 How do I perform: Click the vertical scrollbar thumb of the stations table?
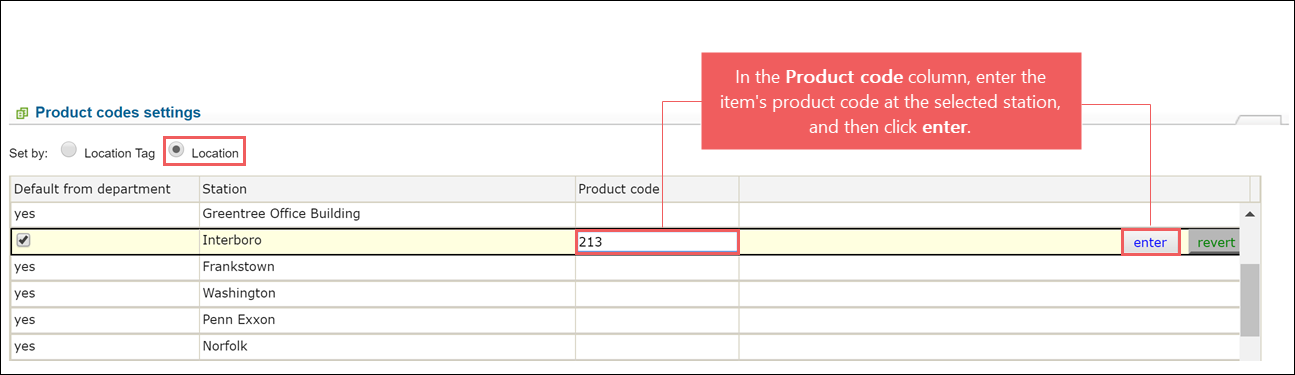[1250, 301]
